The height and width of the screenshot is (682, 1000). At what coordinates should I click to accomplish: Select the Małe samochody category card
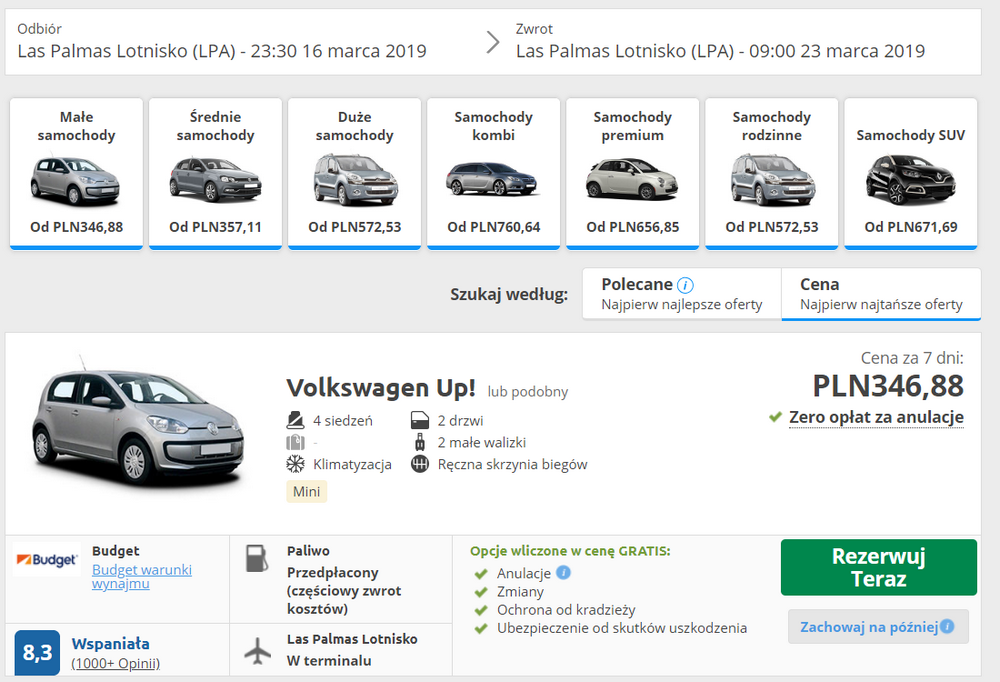click(x=77, y=174)
